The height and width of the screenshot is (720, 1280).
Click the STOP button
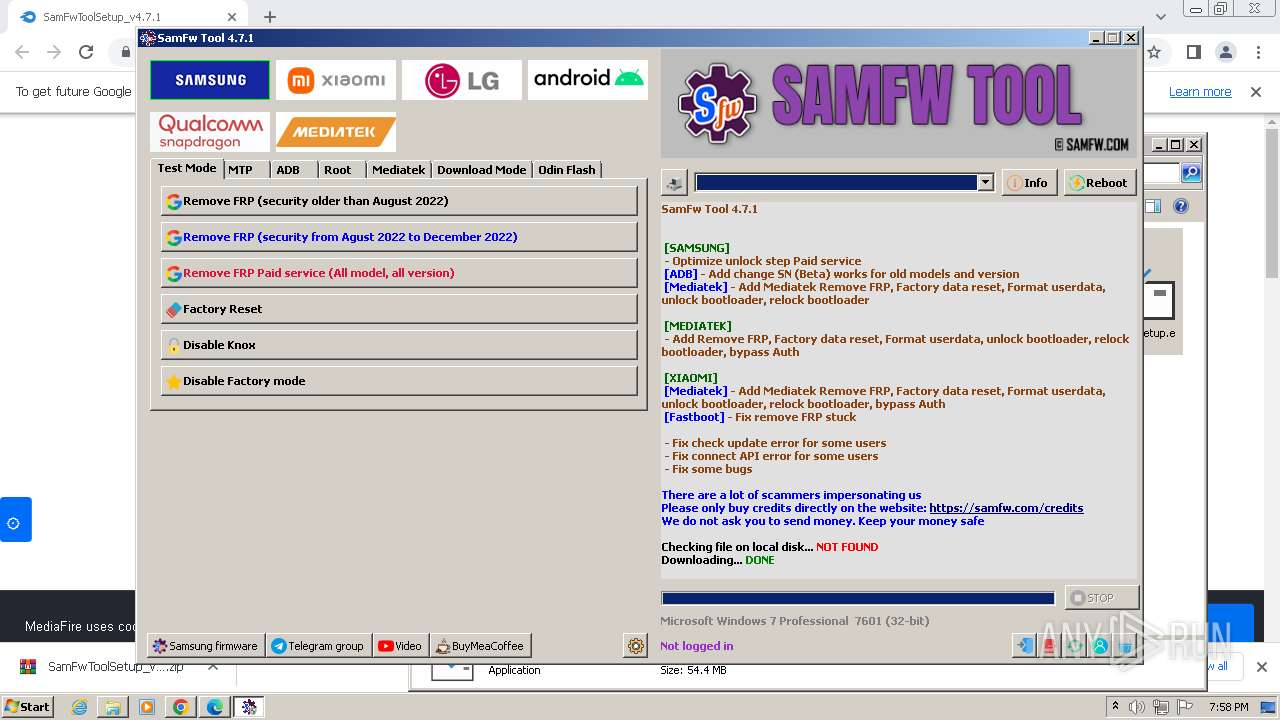[x=1101, y=598]
